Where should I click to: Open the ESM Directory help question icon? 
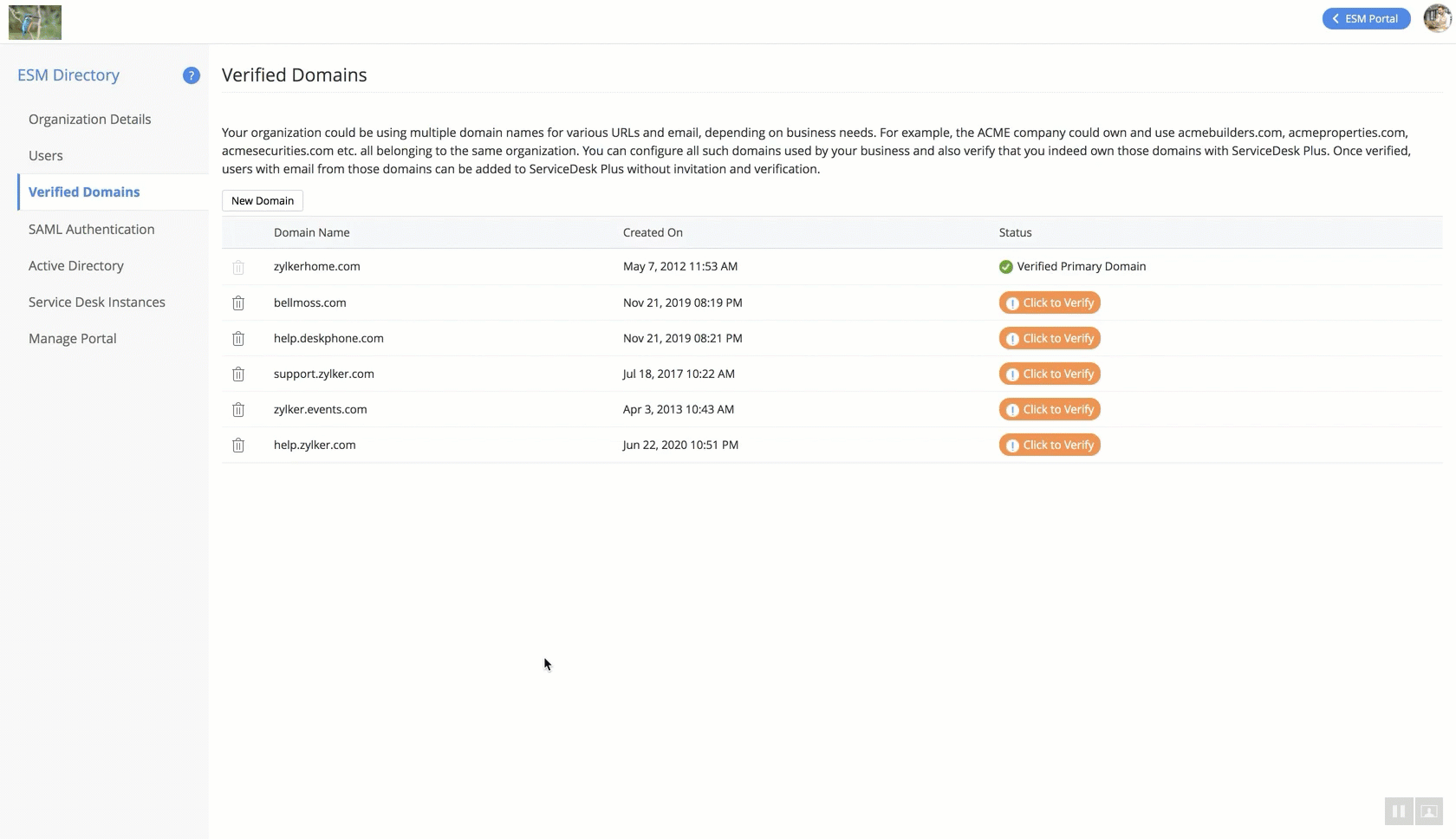click(x=192, y=75)
